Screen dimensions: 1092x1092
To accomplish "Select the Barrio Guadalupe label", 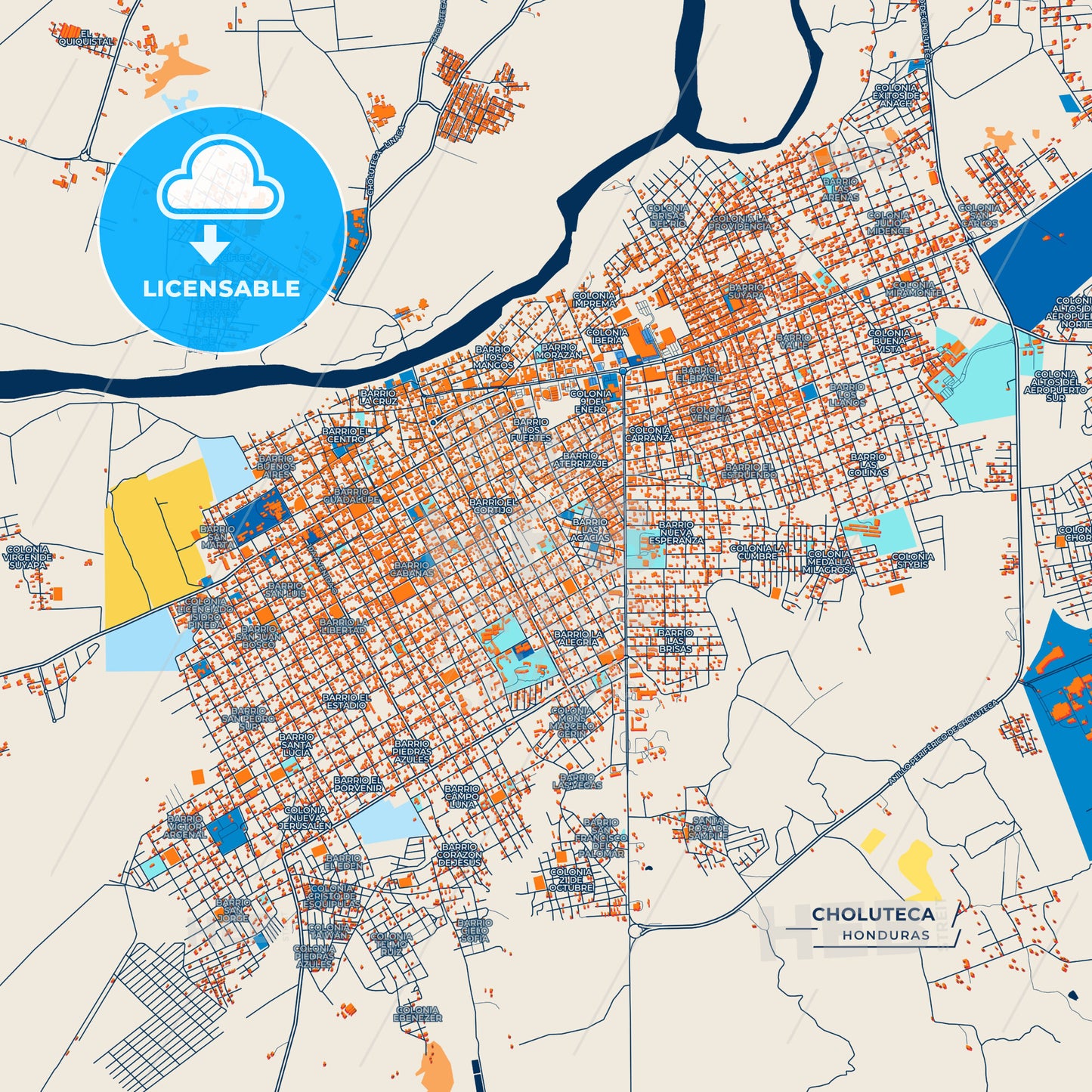I will [x=351, y=496].
